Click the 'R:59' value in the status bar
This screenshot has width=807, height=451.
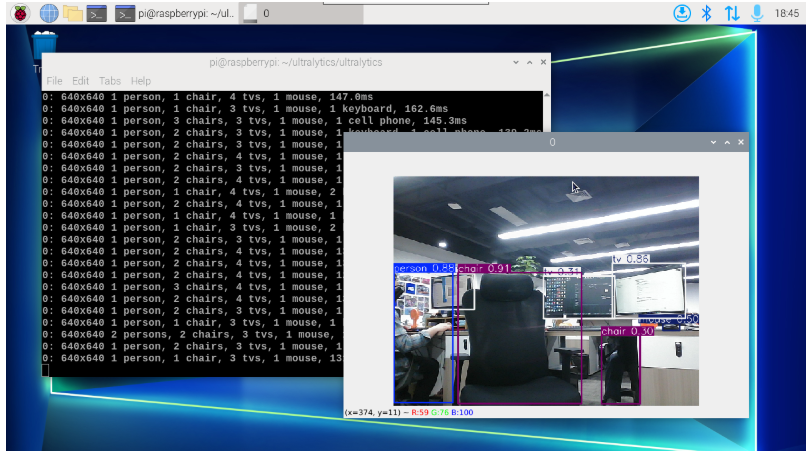click(x=420, y=412)
